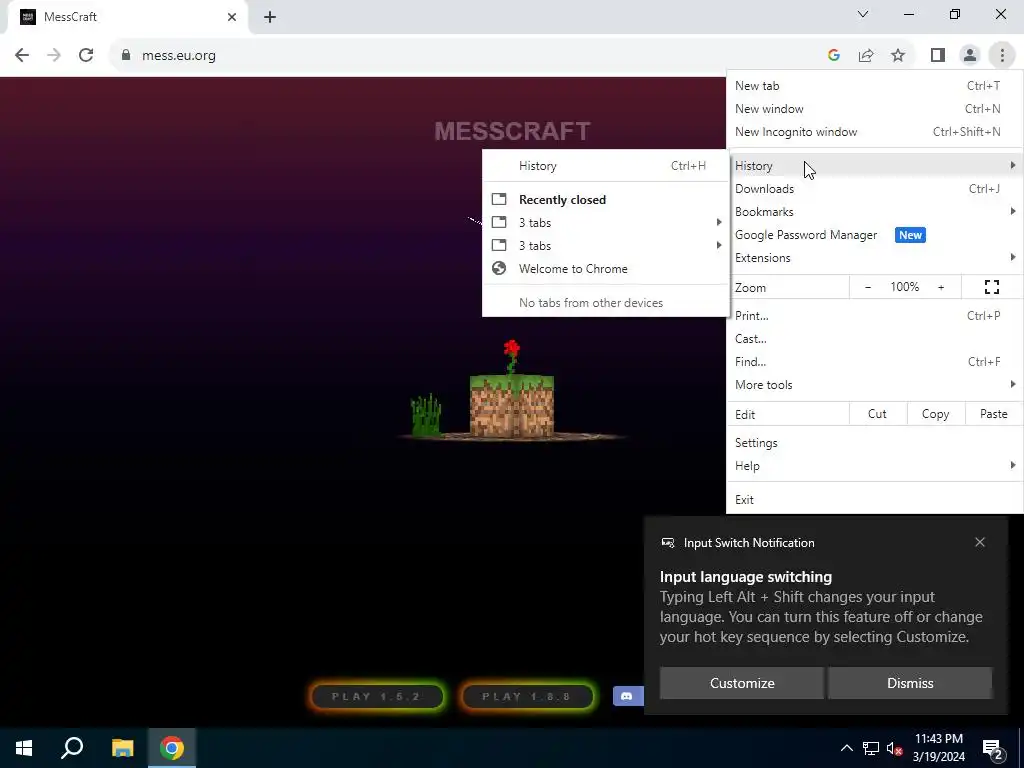Choose New window in the menu
This screenshot has width=1024, height=768.
tap(874, 109)
